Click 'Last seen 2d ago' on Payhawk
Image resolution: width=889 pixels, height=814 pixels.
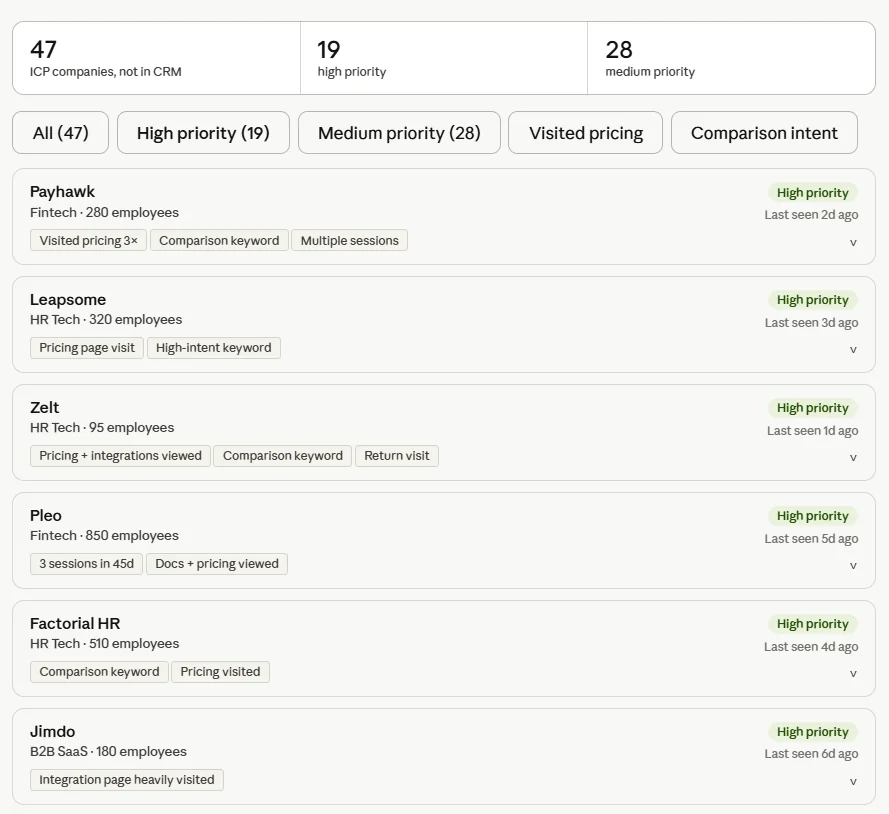[x=811, y=215]
